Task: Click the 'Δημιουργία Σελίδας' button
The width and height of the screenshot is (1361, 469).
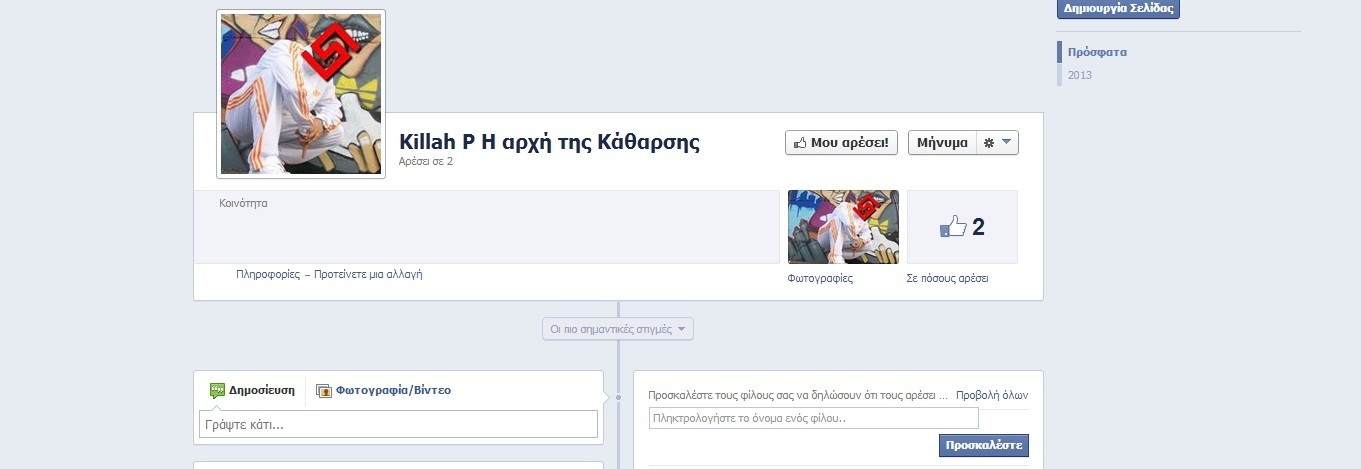Action: [1119, 9]
